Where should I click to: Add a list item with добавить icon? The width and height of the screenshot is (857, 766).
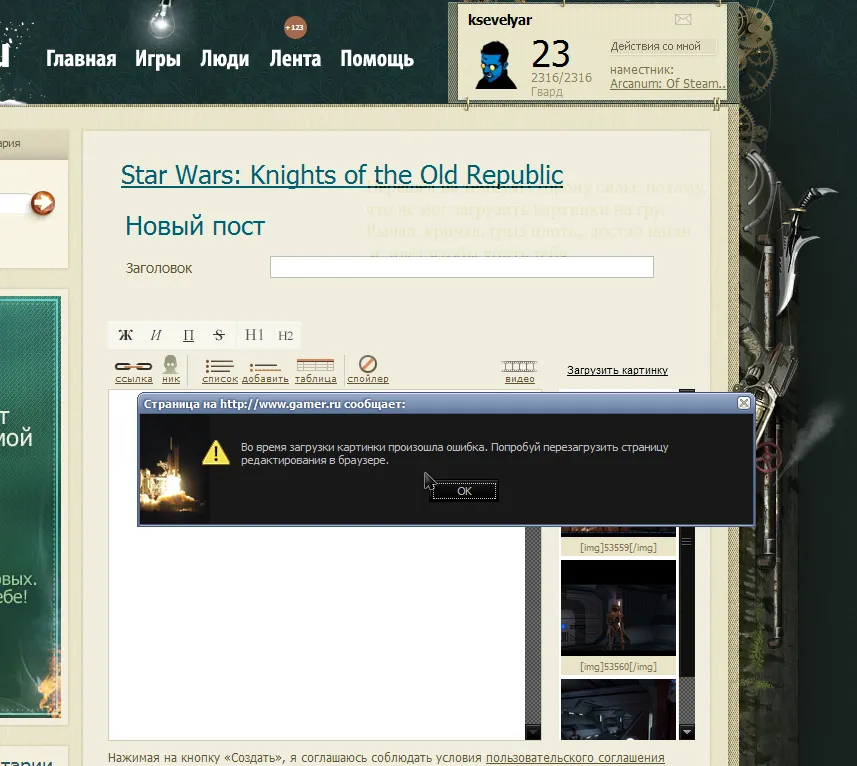click(x=265, y=373)
